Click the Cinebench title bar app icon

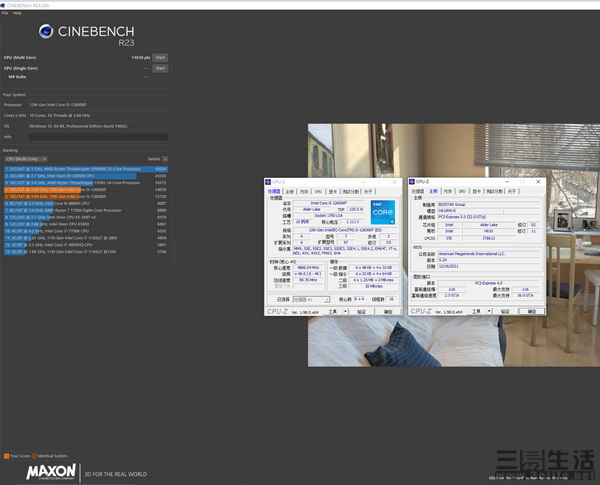pos(4,5)
